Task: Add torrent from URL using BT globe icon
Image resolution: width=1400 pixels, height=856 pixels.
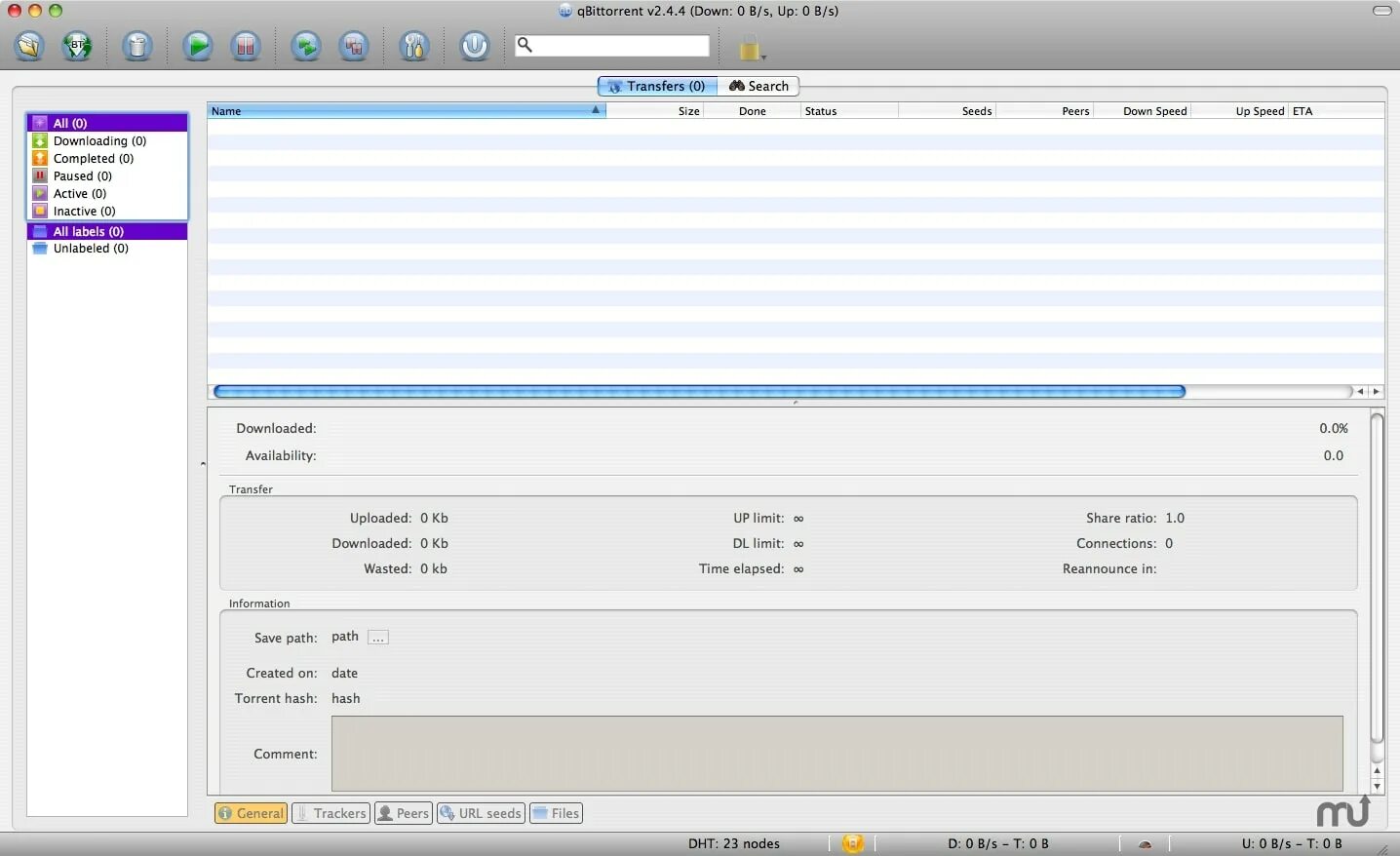Action: [x=77, y=46]
